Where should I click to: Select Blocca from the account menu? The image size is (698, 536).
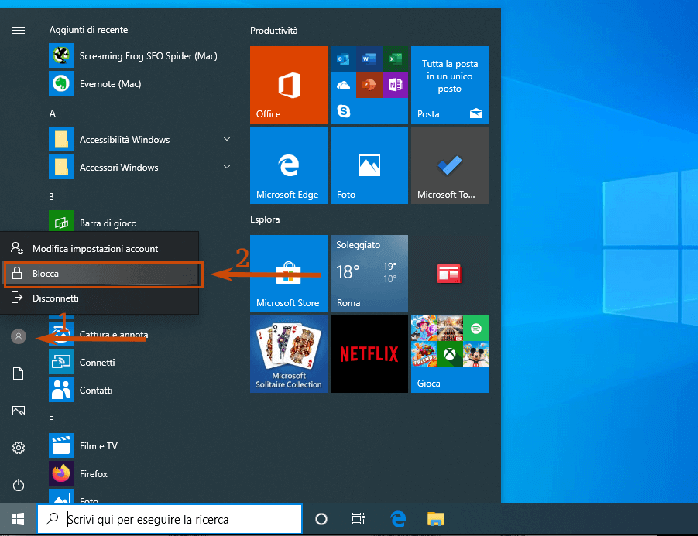[102, 273]
